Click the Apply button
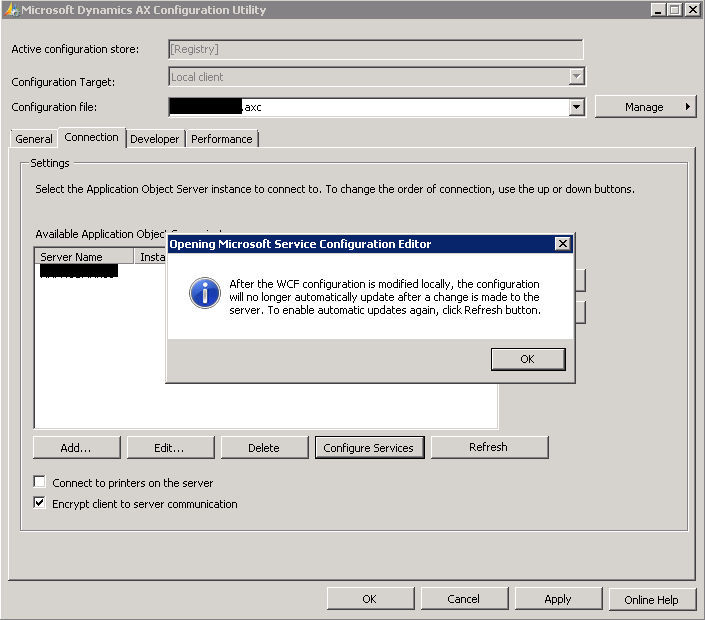Viewport: 705px width, 620px height. coord(558,599)
